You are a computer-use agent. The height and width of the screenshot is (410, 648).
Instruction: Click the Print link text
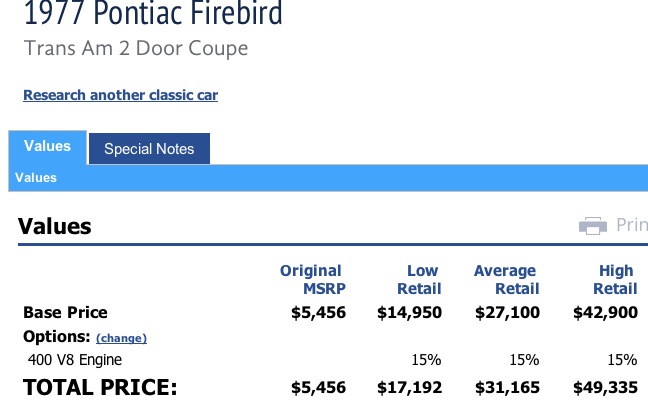pyautogui.click(x=632, y=225)
